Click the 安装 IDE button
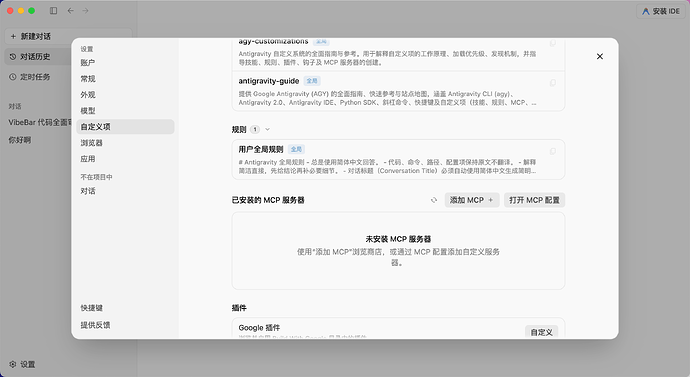690x377 pixels. (x=661, y=11)
